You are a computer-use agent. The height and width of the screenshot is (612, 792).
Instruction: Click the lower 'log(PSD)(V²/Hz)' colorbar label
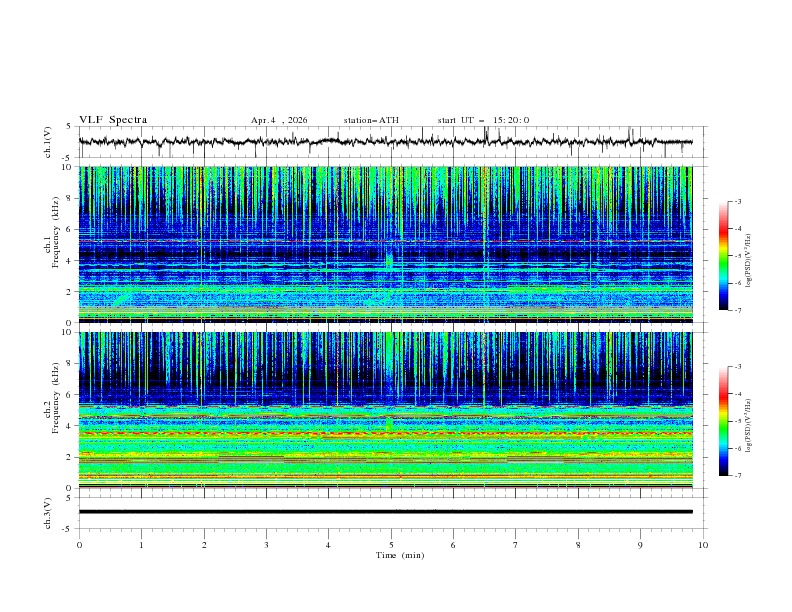click(x=749, y=426)
